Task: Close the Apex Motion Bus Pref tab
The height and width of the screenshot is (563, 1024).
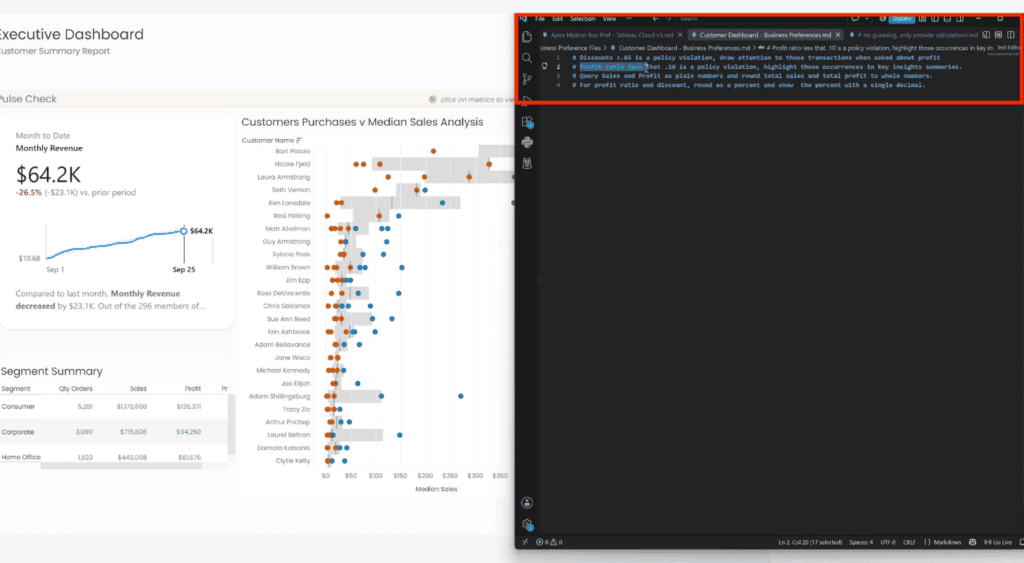Action: [x=680, y=35]
